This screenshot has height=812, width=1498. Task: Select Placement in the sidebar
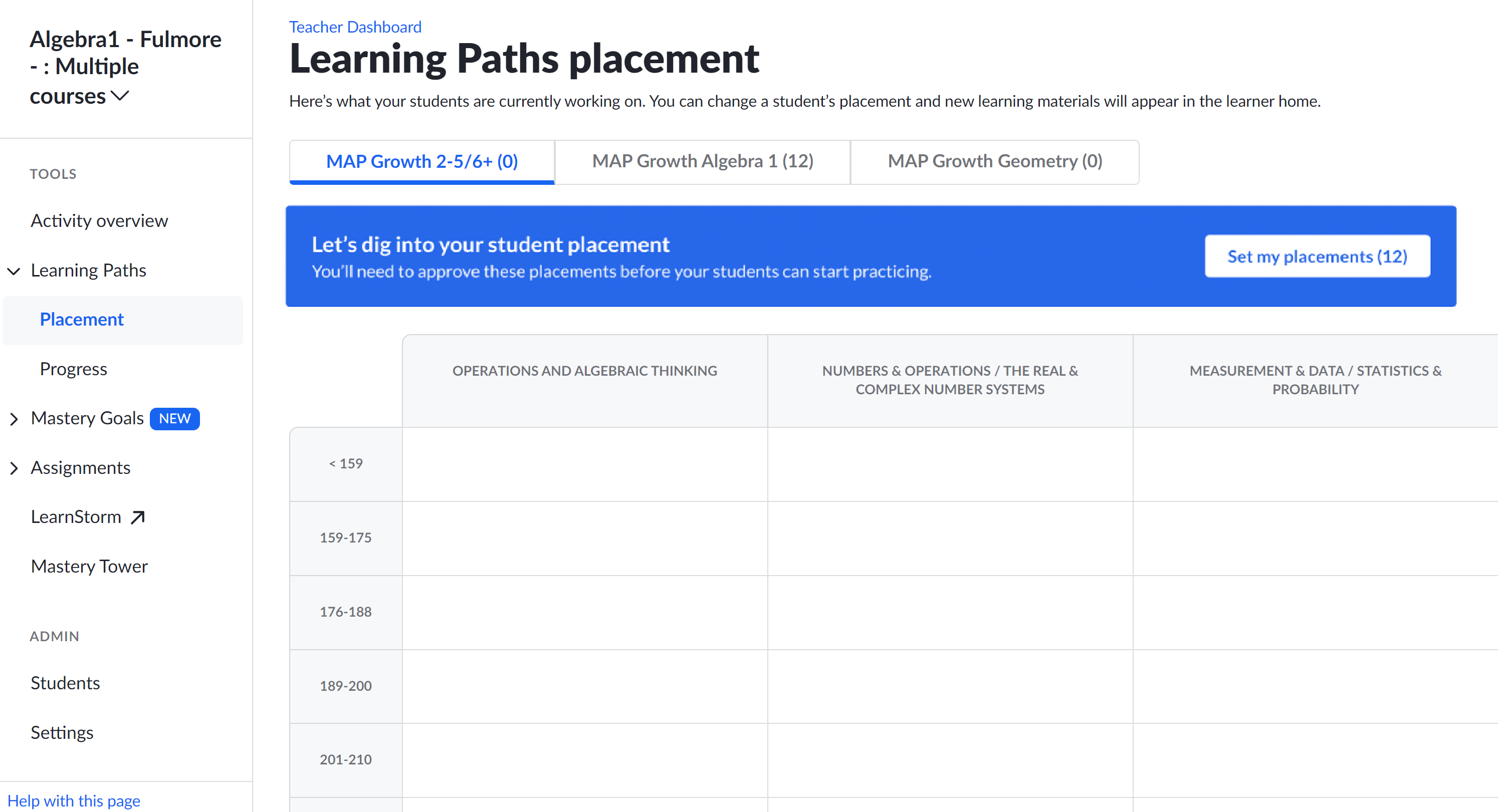pos(123,320)
